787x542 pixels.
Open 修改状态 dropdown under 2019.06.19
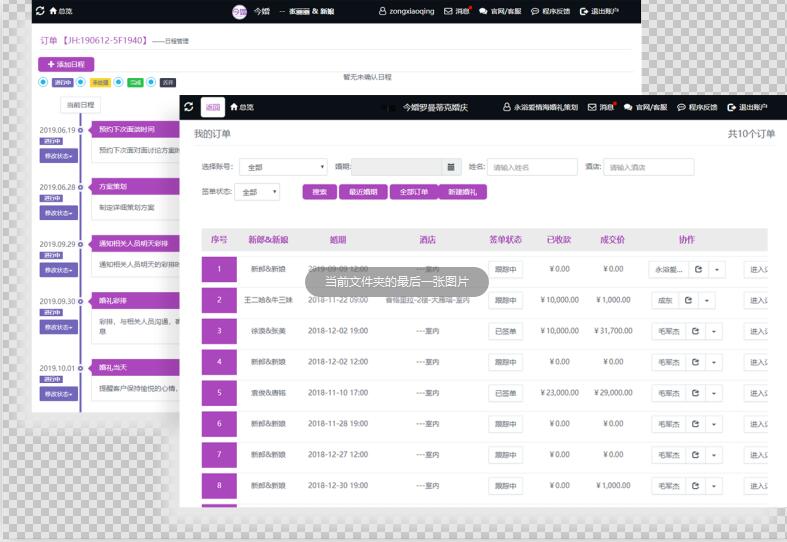[x=59, y=156]
